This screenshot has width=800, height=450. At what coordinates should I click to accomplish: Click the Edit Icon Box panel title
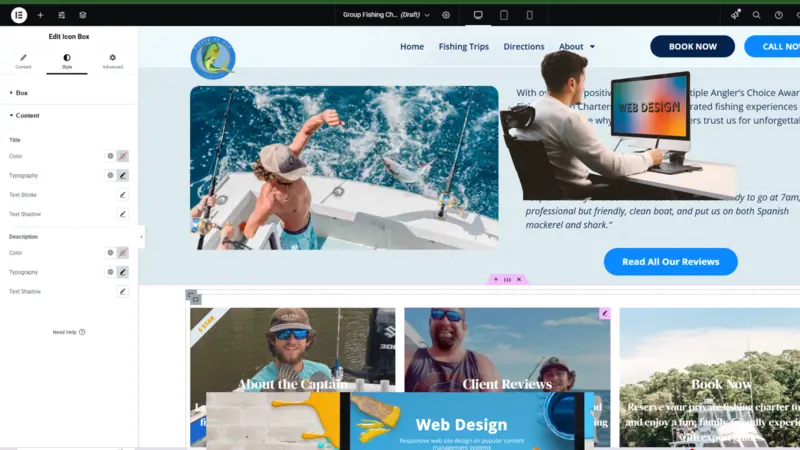69,36
